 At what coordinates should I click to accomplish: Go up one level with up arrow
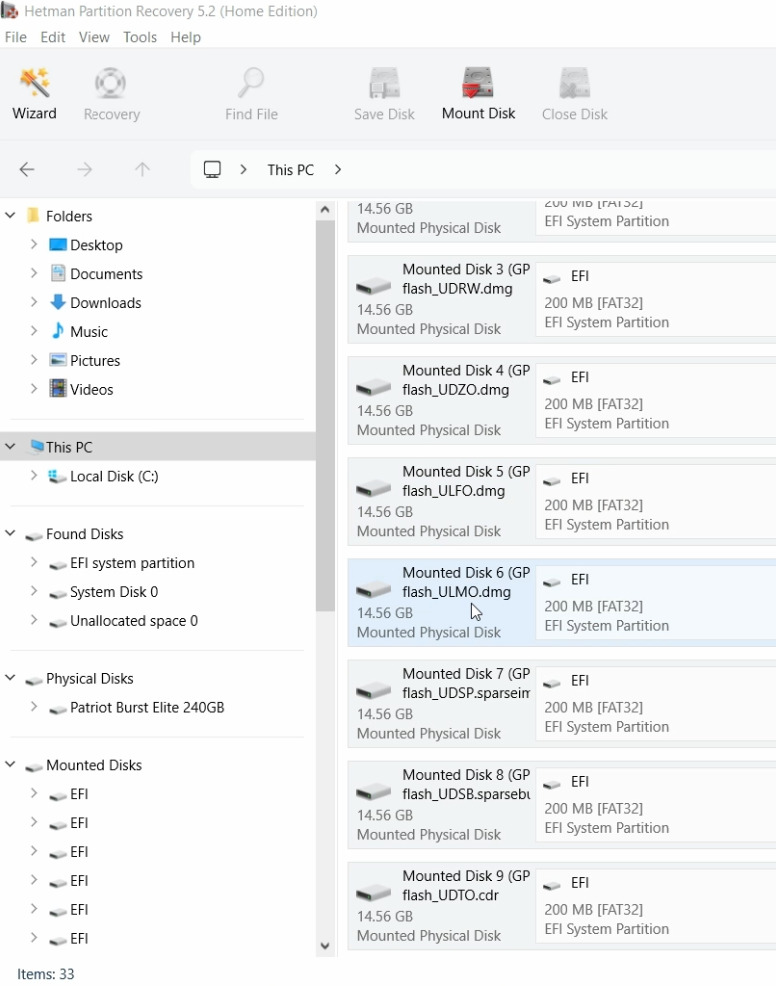(x=143, y=170)
